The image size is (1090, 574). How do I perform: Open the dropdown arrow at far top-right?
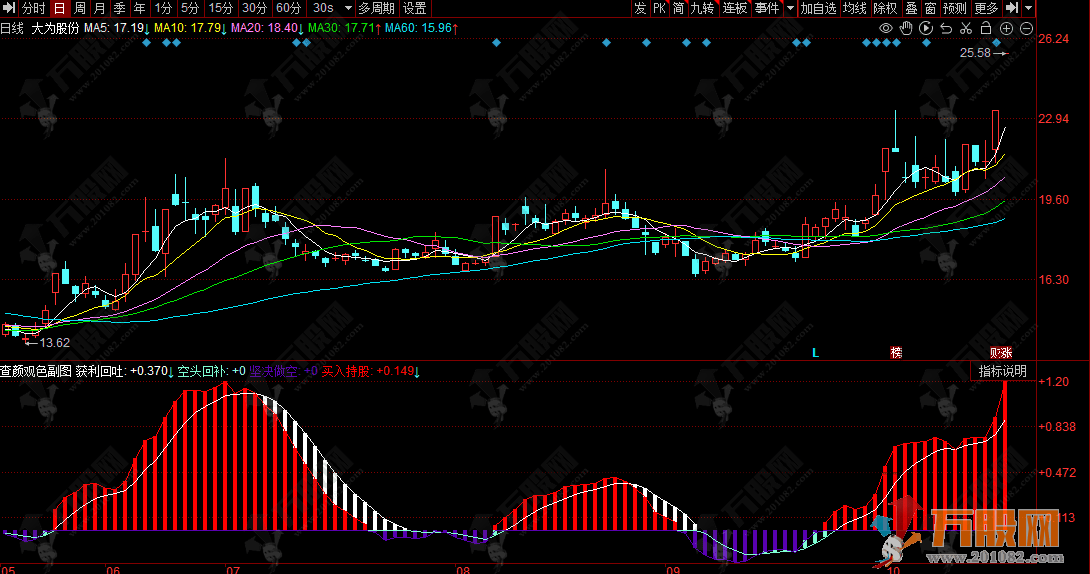[x=1029, y=8]
